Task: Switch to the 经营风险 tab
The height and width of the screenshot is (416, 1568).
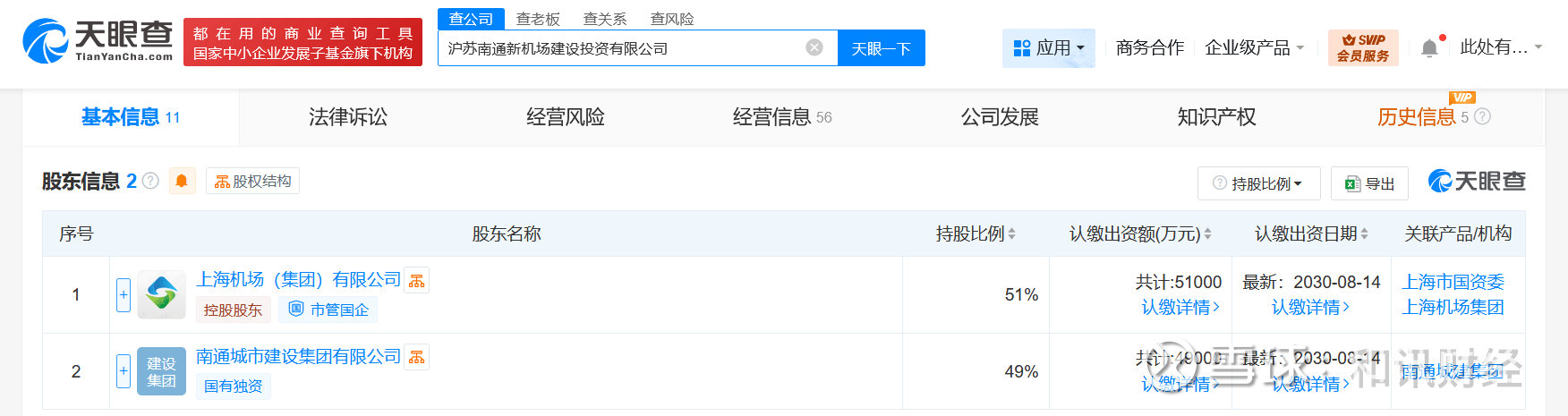Action: coord(566,117)
